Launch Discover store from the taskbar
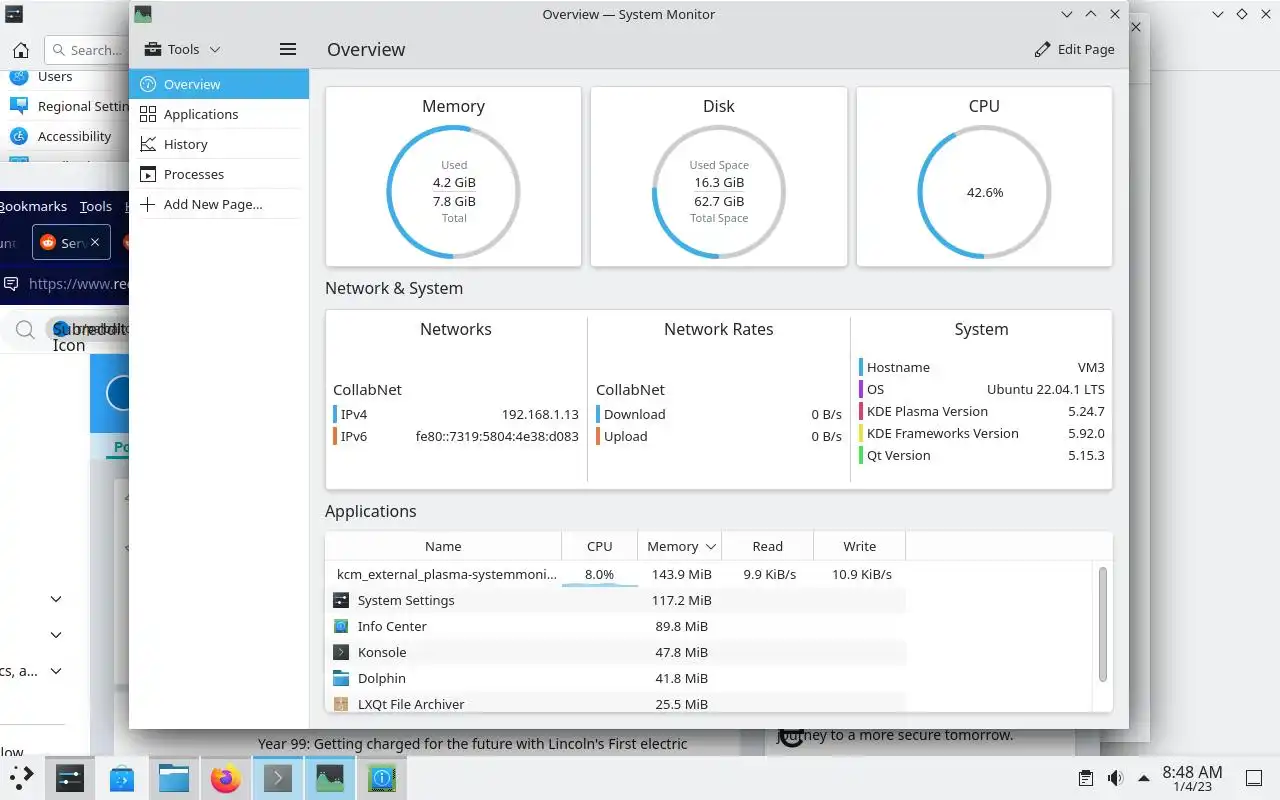 (122, 778)
